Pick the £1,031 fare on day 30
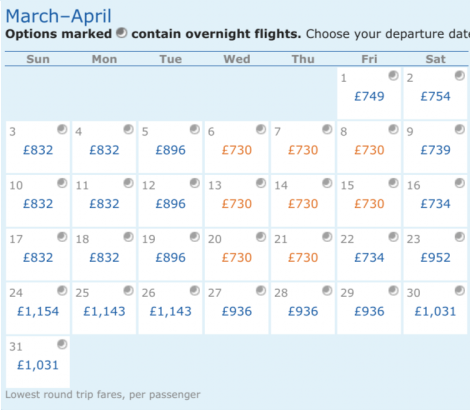The height and width of the screenshot is (410, 470). [x=435, y=311]
